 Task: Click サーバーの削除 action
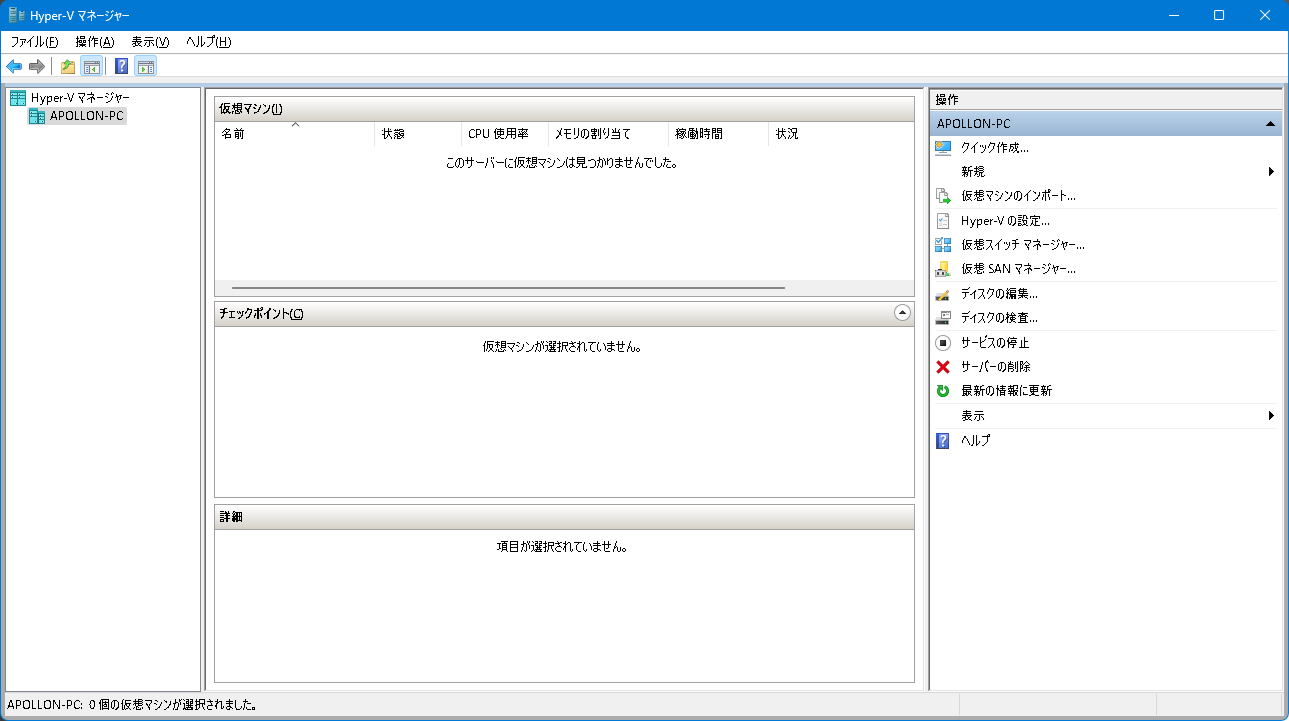pyautogui.click(x=995, y=367)
